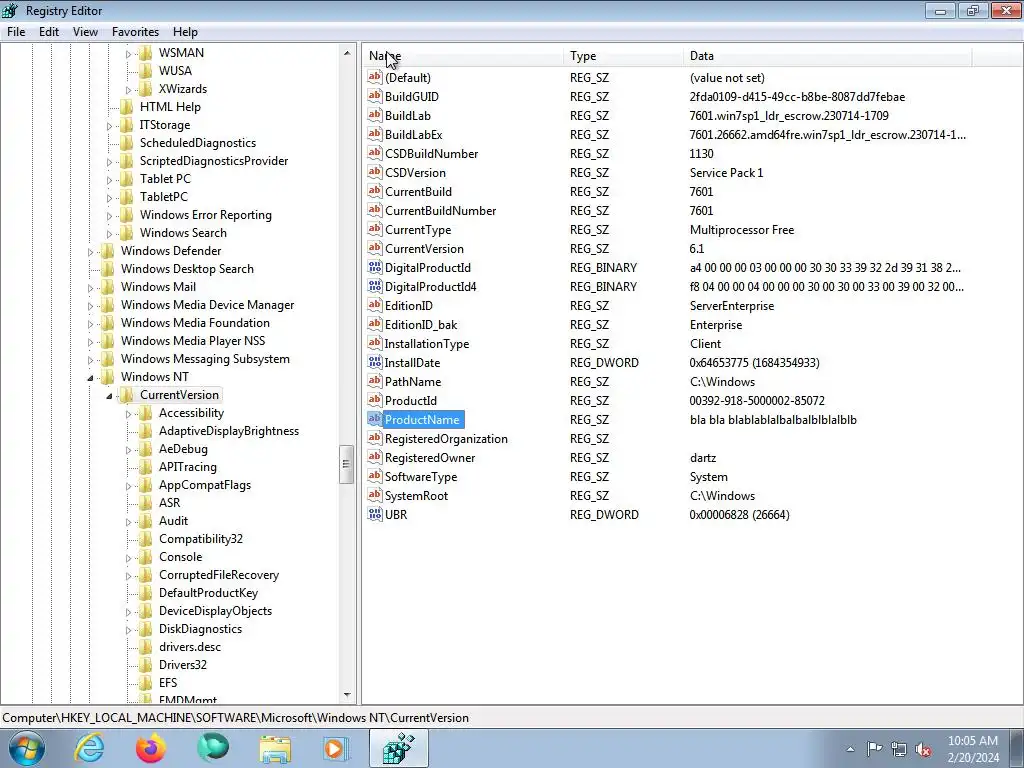Click the string icon beside BuildGUID
The width and height of the screenshot is (1024, 768).
click(x=374, y=96)
